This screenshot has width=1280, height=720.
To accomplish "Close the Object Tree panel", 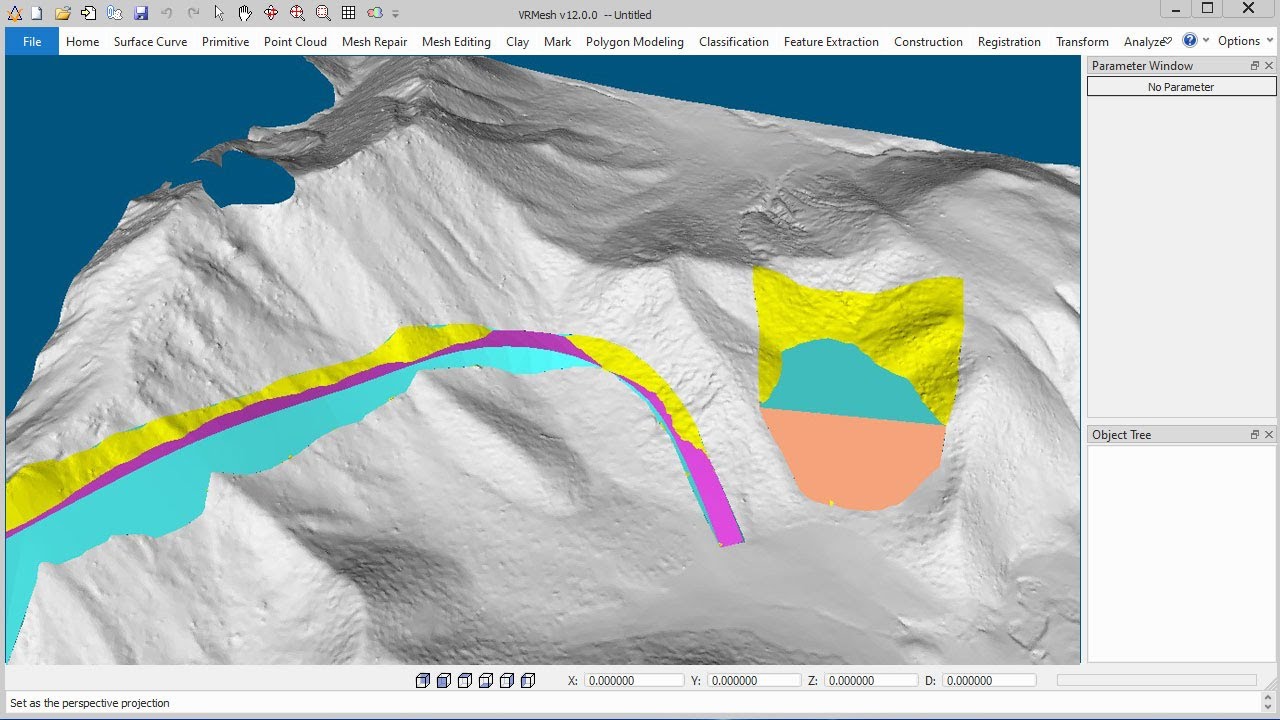I will tap(1269, 435).
